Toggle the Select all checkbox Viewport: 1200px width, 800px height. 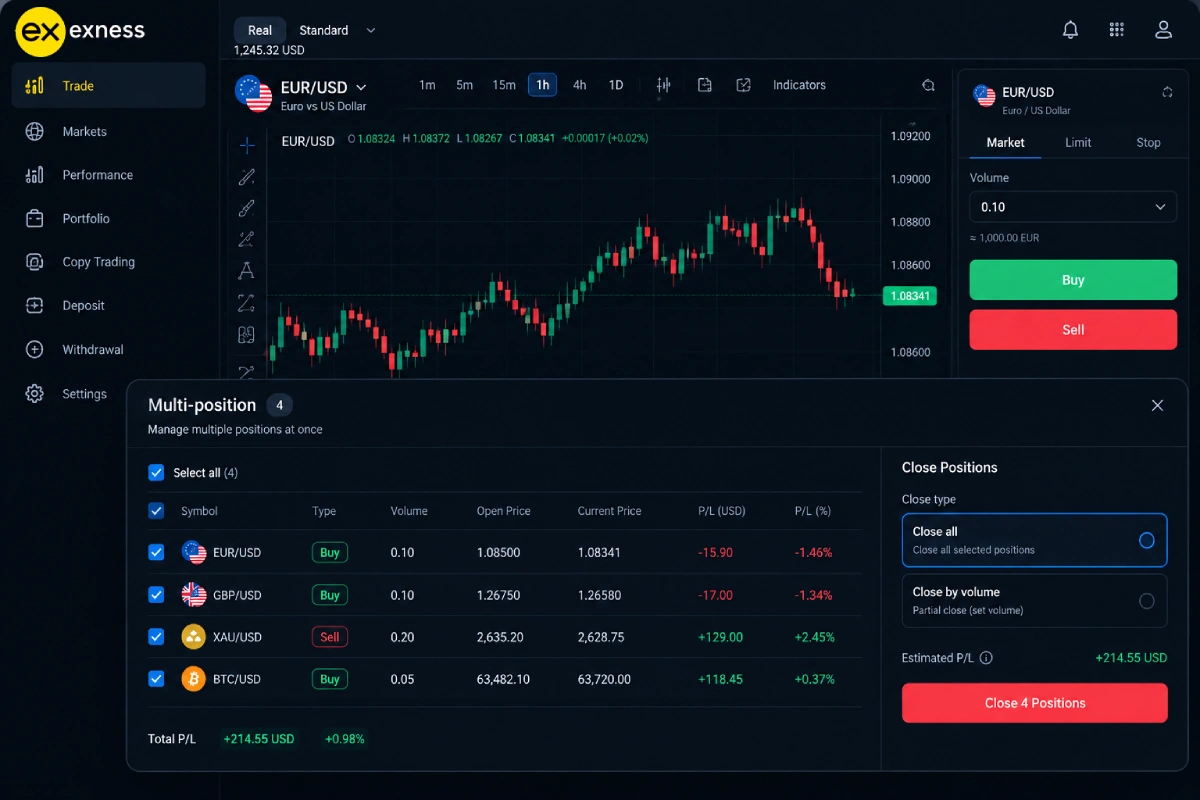156,472
